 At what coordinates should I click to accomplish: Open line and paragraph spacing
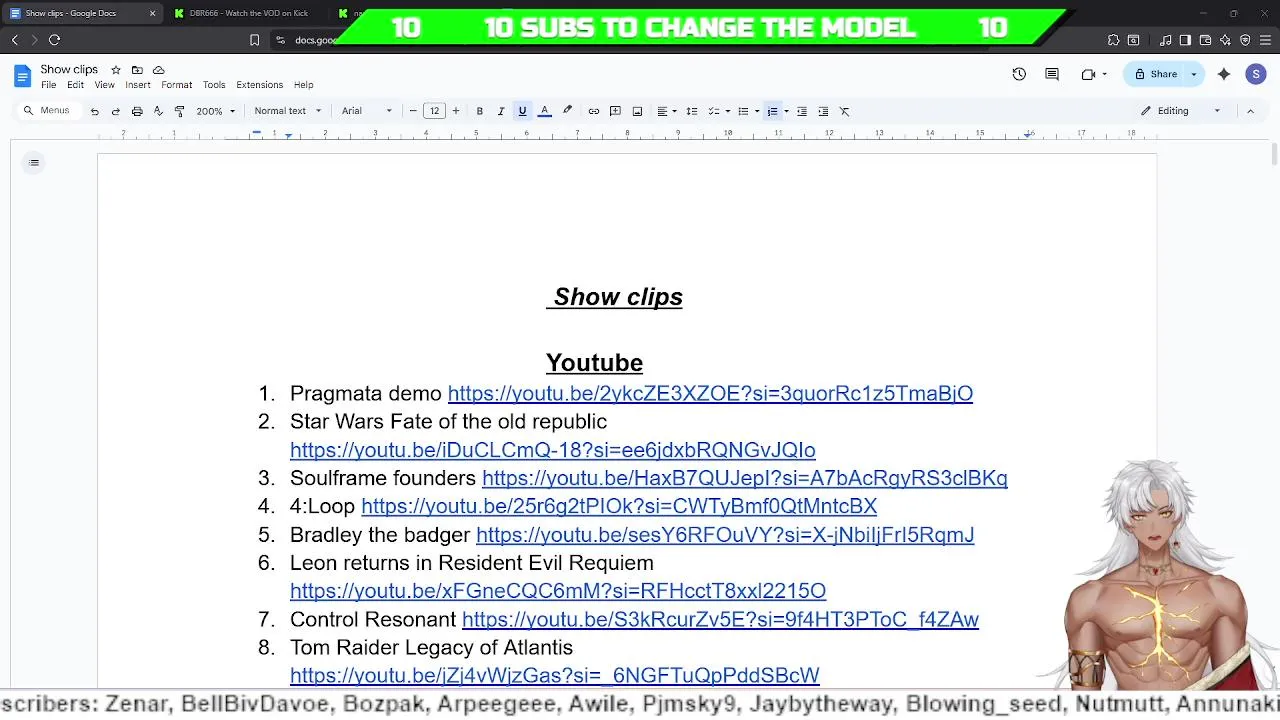(x=691, y=111)
